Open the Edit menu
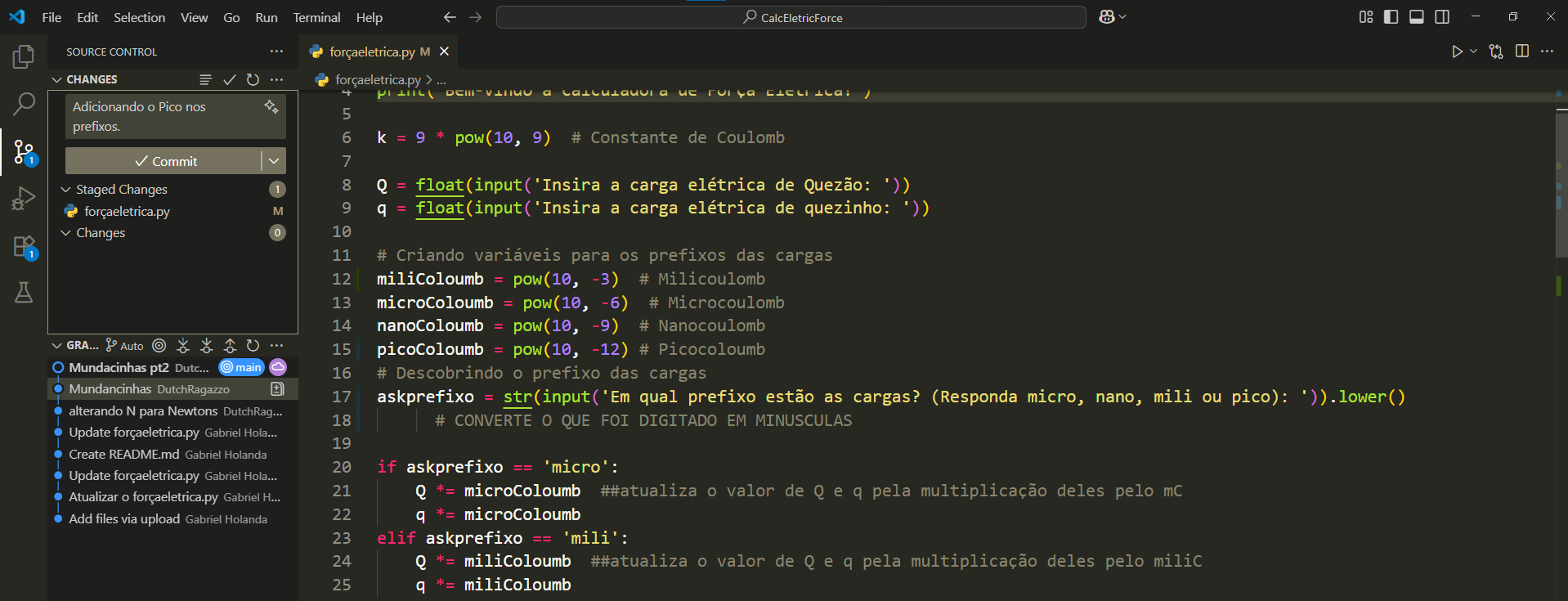This screenshot has height=601, width=1568. pyautogui.click(x=87, y=17)
